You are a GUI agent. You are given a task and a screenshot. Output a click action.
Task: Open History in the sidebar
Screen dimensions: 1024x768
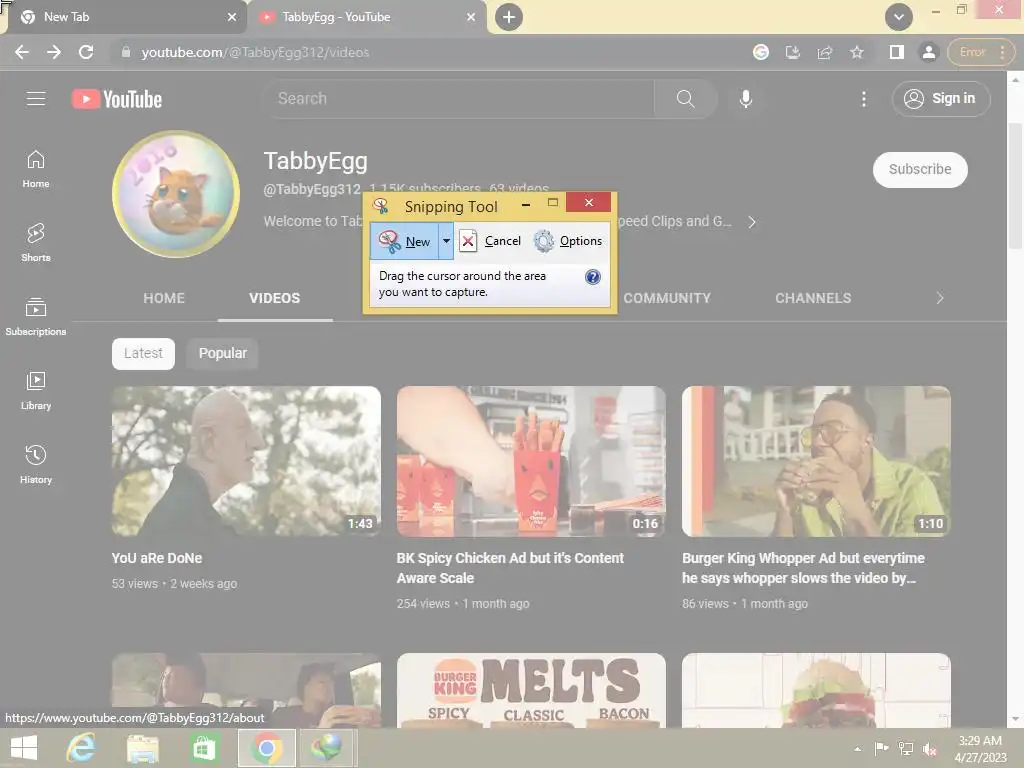[36, 464]
